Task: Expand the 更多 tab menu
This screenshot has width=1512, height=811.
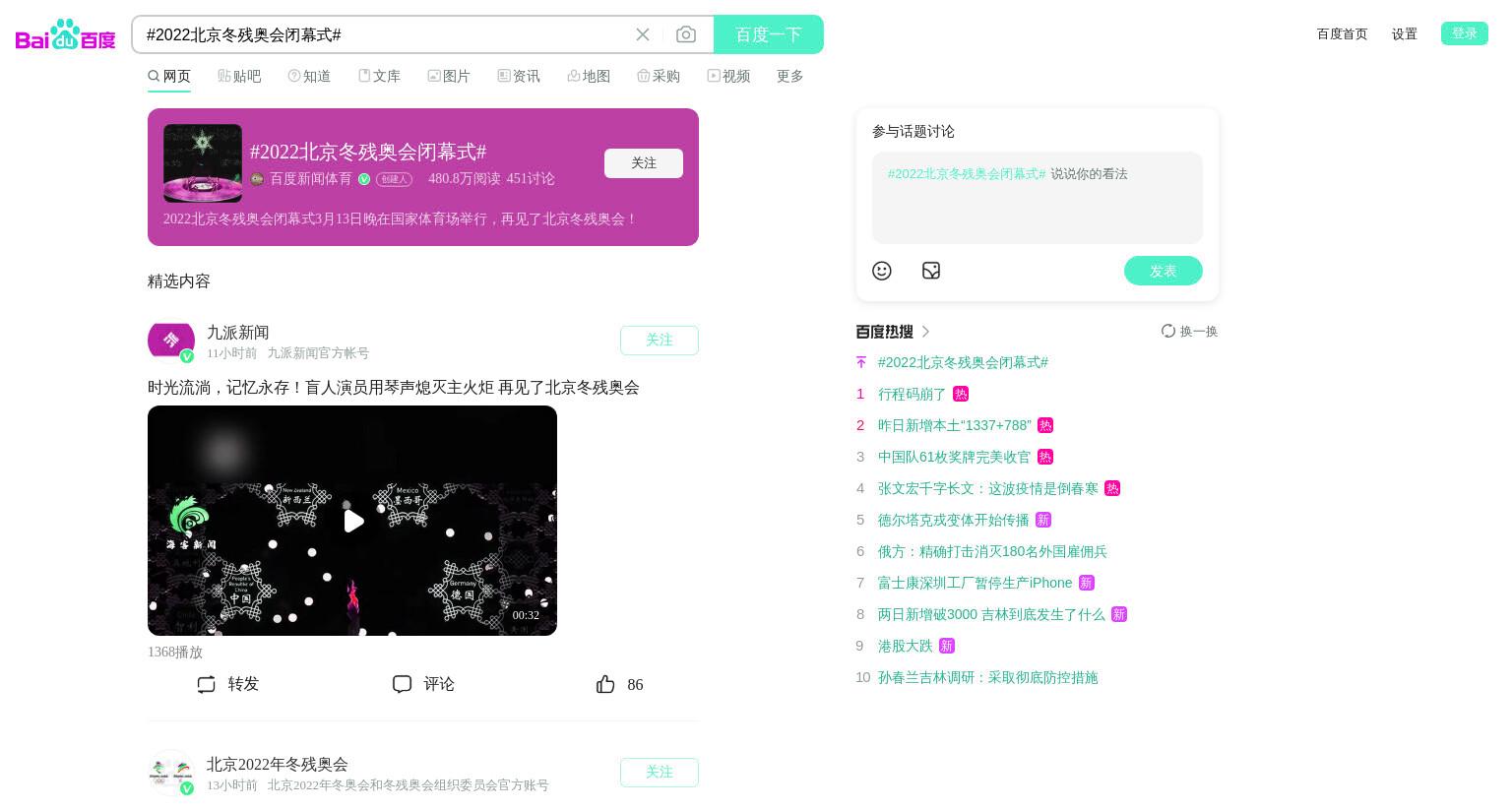Action: [x=790, y=76]
